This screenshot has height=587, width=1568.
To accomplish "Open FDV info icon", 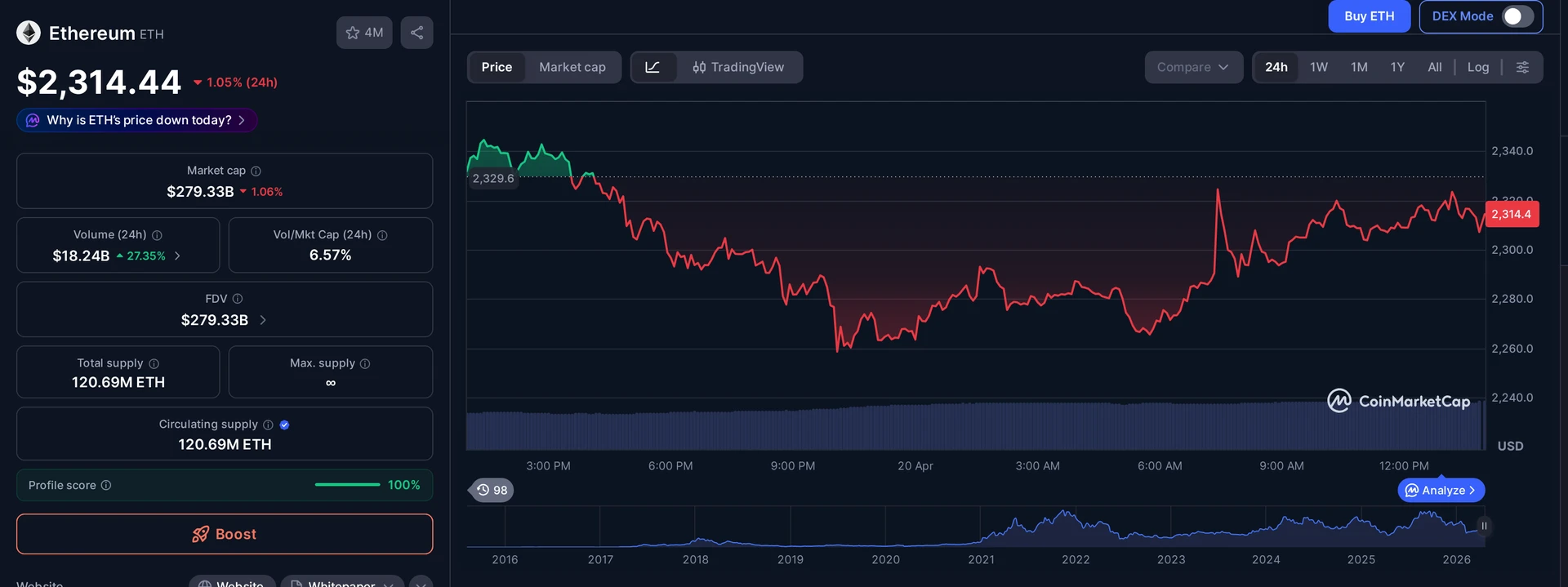I will click(238, 299).
